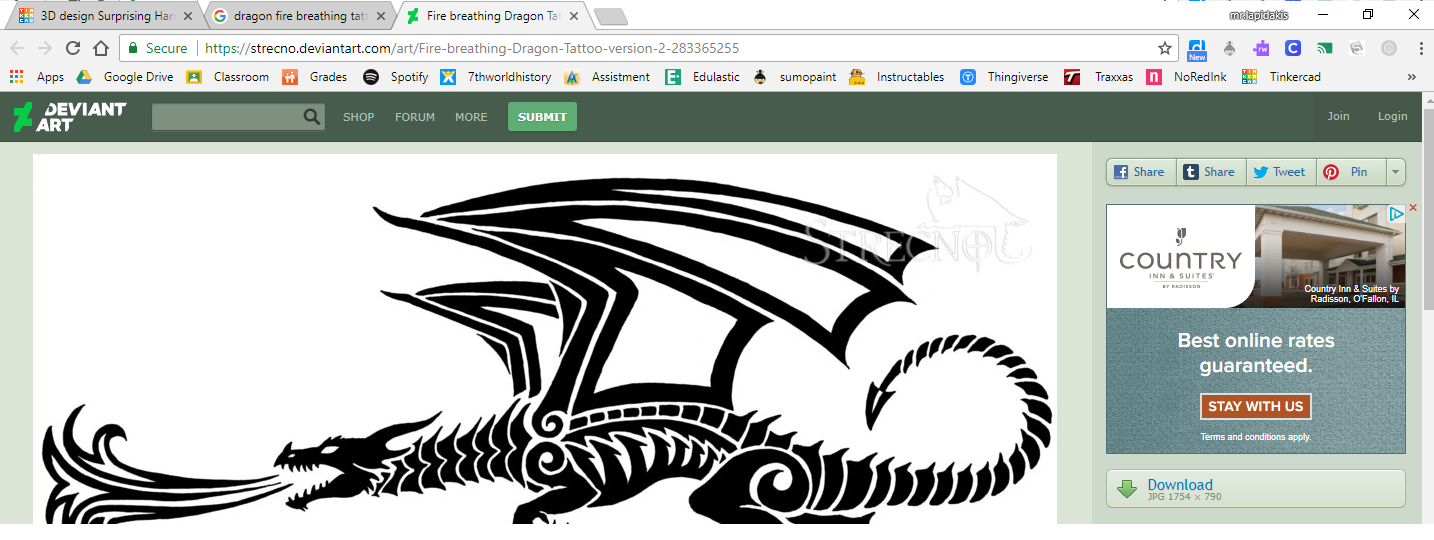The width and height of the screenshot is (1434, 540).
Task: Open the SHOP menu item
Action: pyautogui.click(x=358, y=117)
